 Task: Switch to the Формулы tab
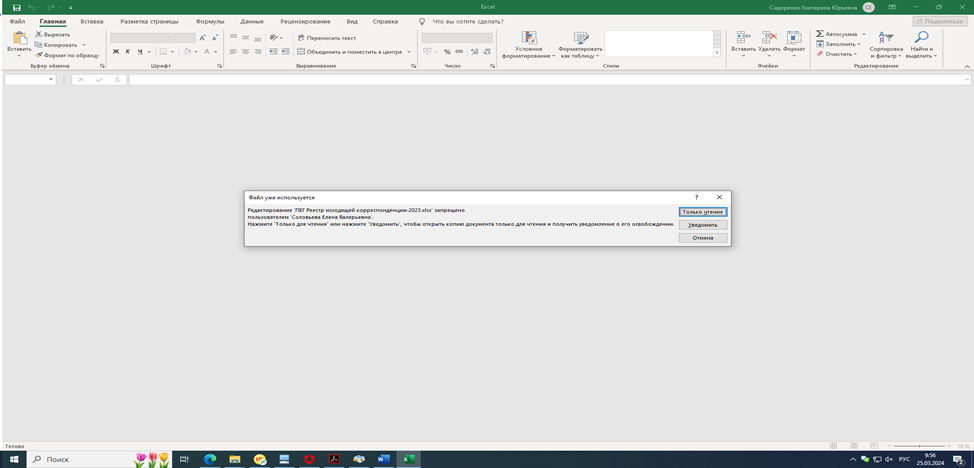point(210,21)
